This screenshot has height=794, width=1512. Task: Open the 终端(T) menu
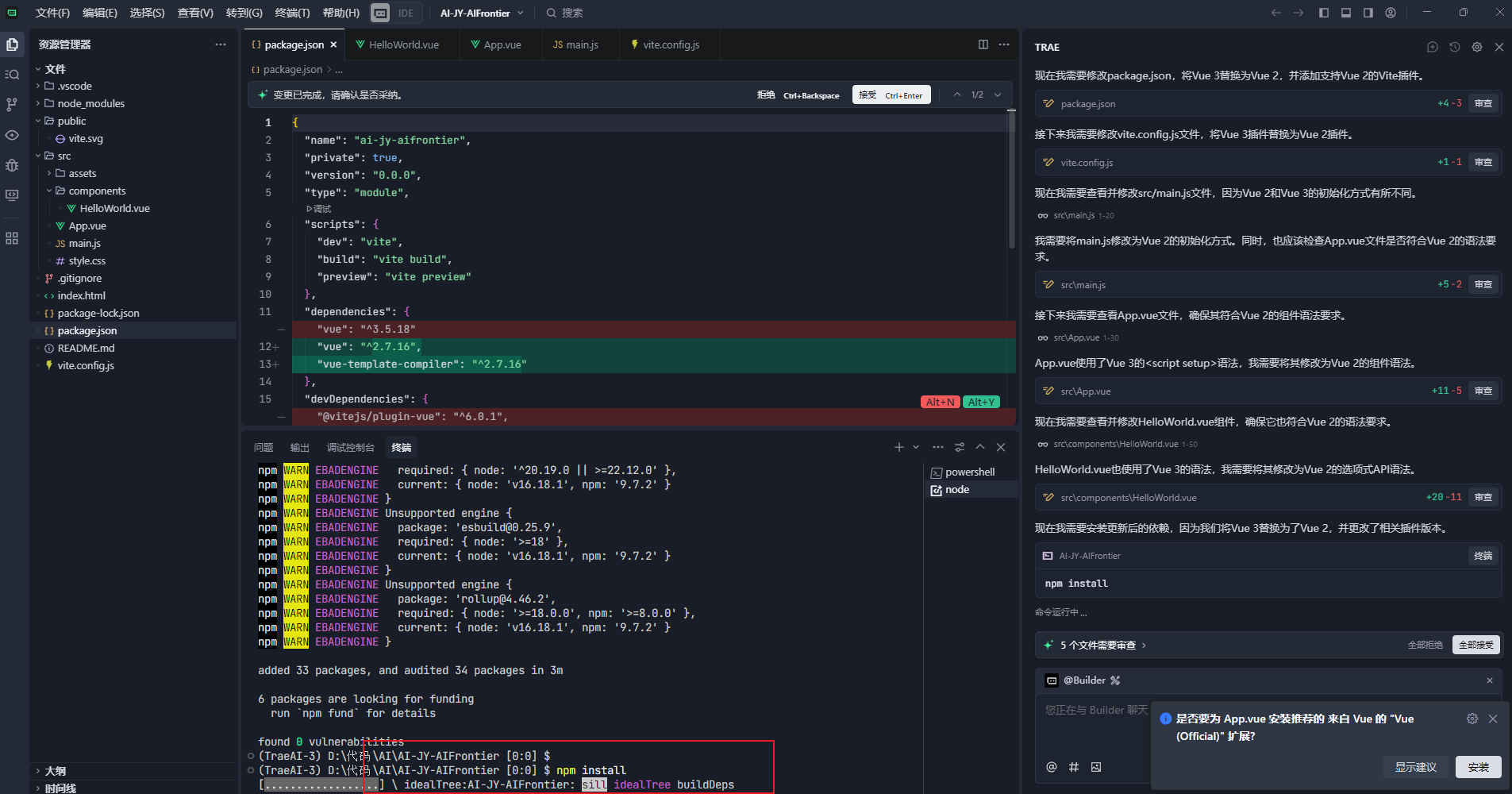coord(291,12)
